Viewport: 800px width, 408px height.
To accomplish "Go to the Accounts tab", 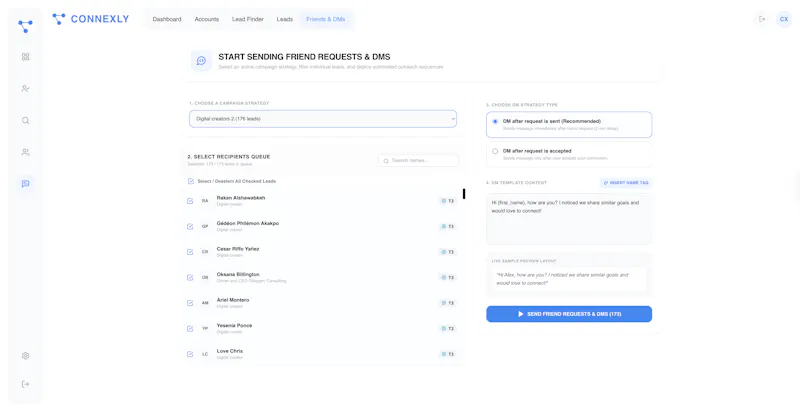I will [207, 19].
